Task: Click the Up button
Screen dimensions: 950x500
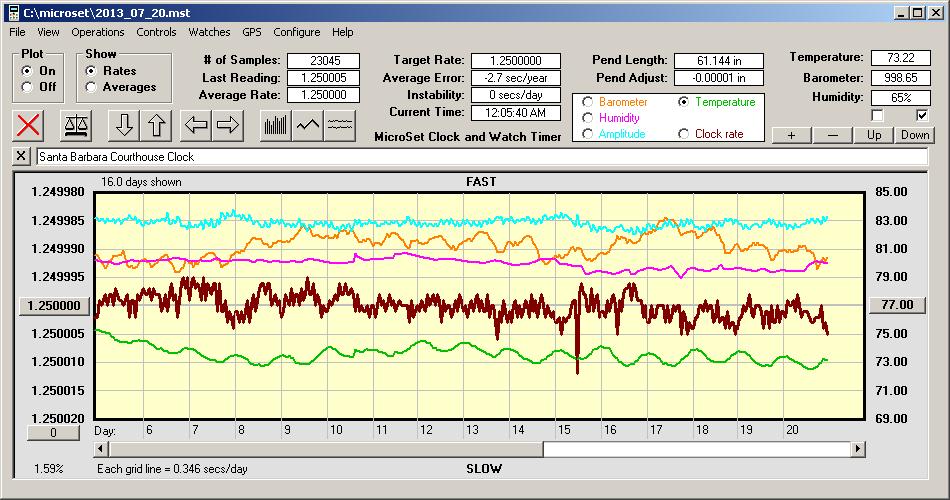Action: (x=874, y=135)
